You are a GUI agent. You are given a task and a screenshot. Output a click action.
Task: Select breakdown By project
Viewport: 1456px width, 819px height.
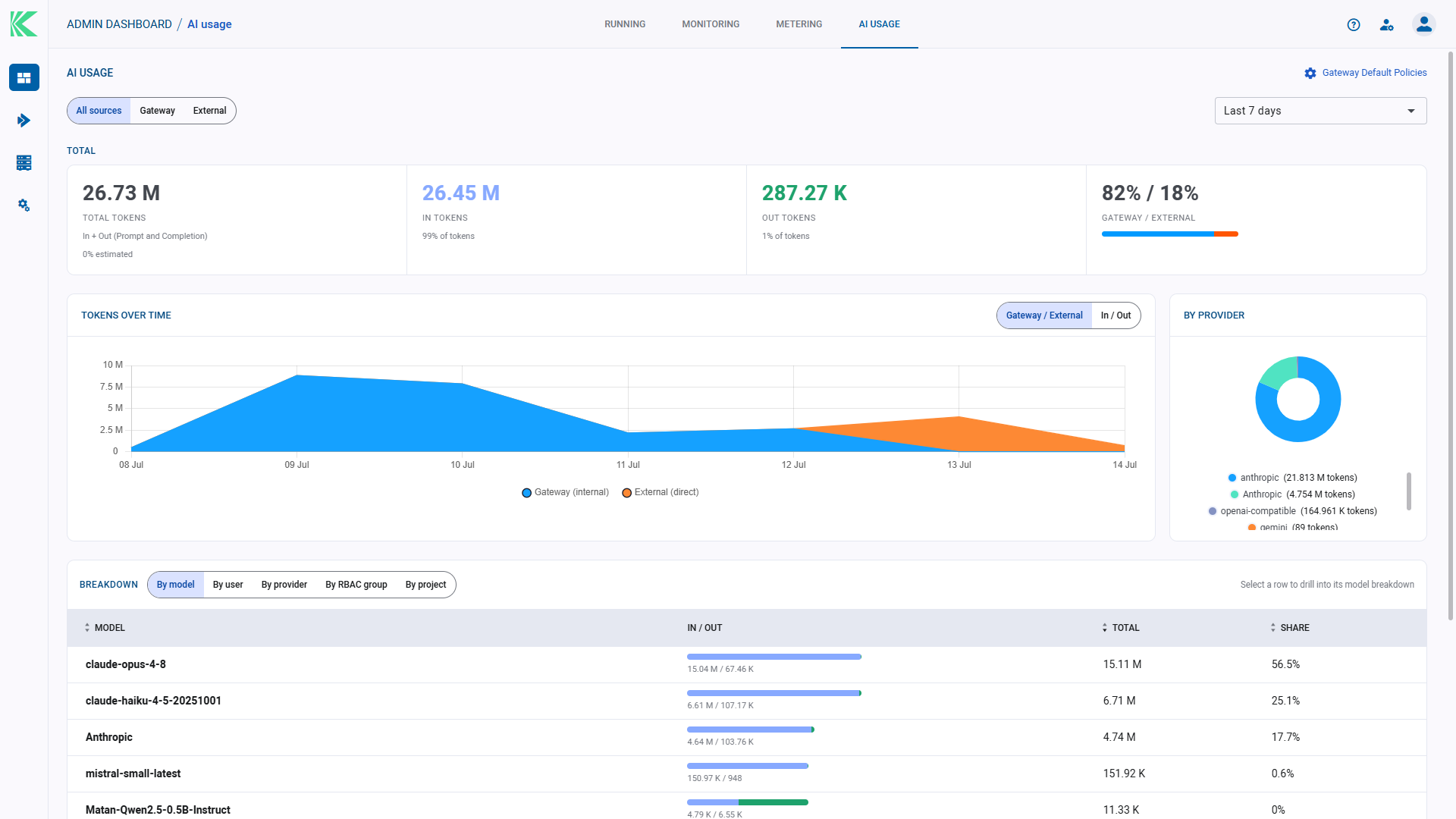pos(425,585)
